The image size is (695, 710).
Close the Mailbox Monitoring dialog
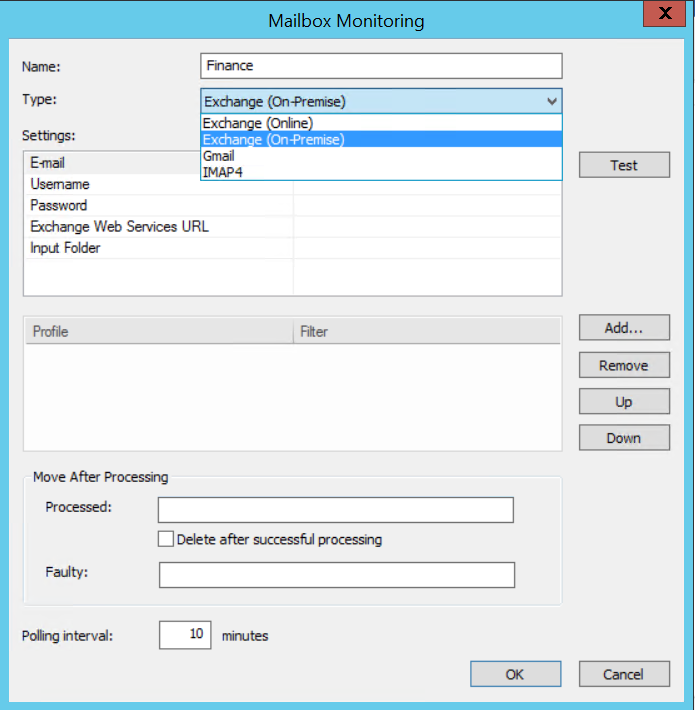tap(664, 14)
